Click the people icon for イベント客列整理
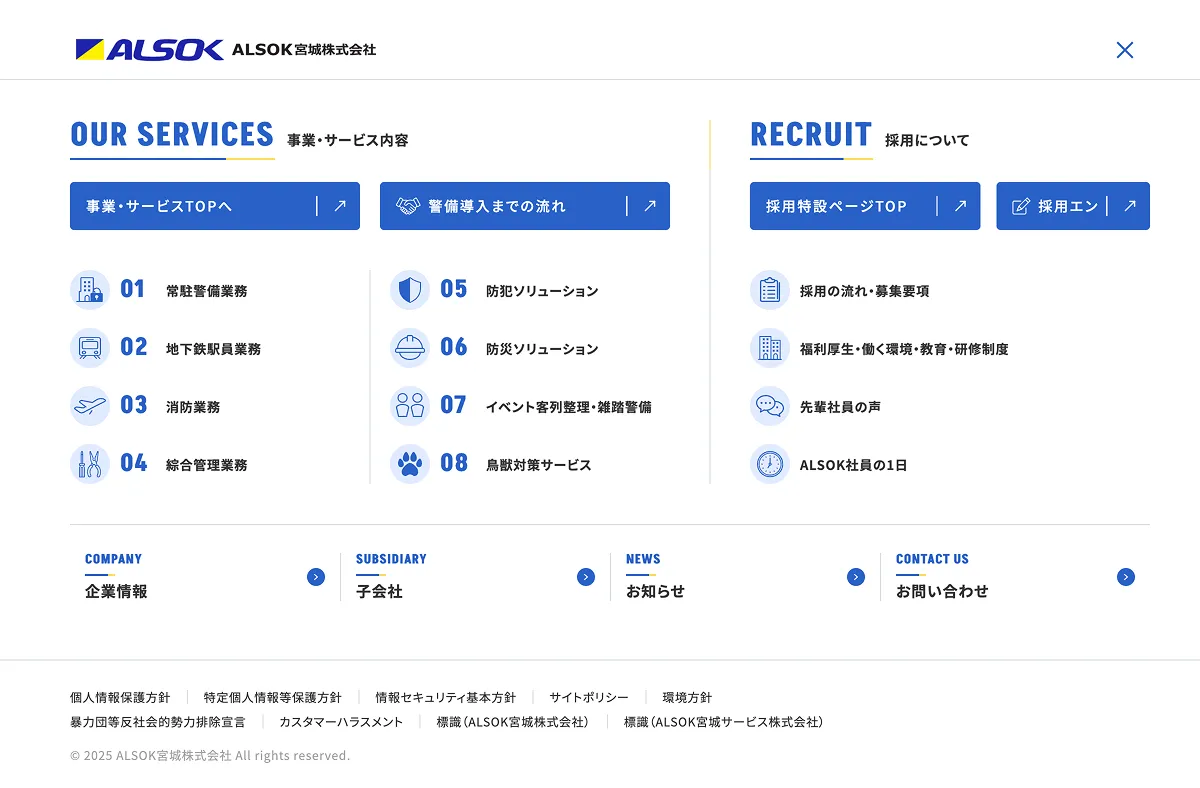The image size is (1200, 788). point(410,406)
